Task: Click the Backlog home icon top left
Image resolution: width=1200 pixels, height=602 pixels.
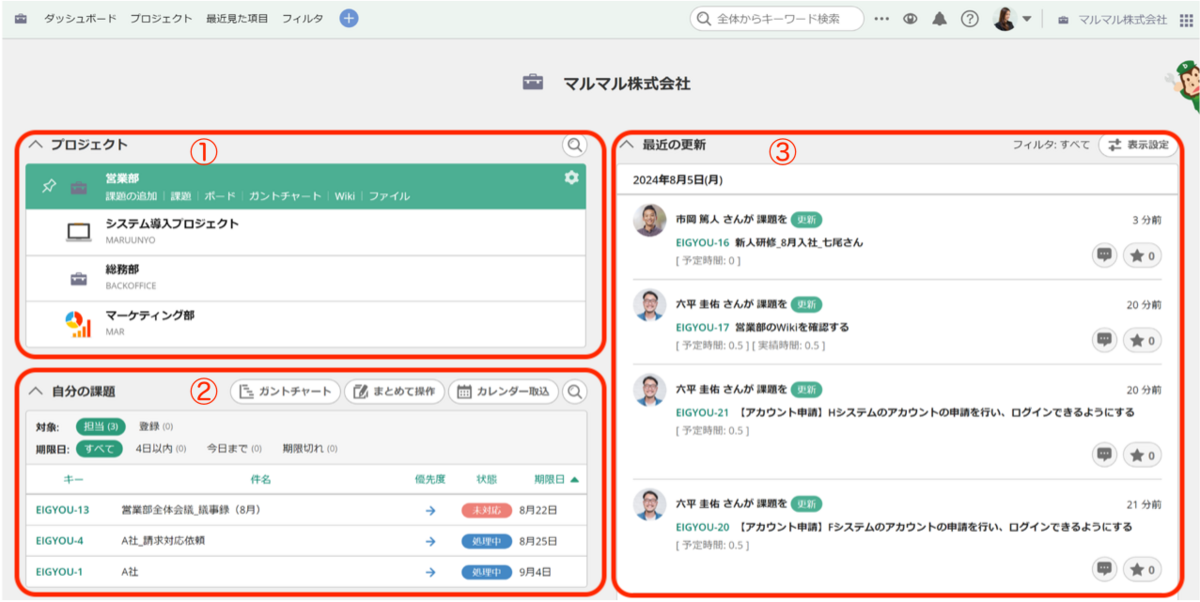Action: click(x=21, y=17)
